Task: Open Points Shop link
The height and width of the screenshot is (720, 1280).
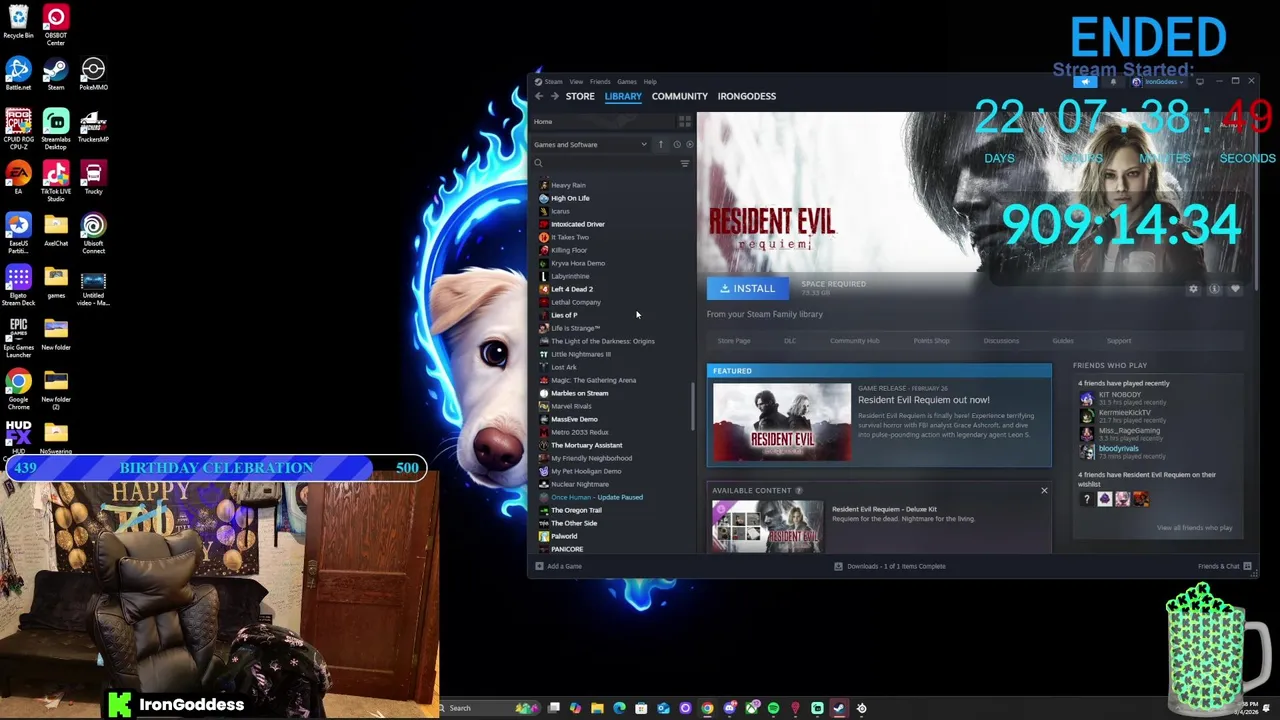Action: (931, 341)
